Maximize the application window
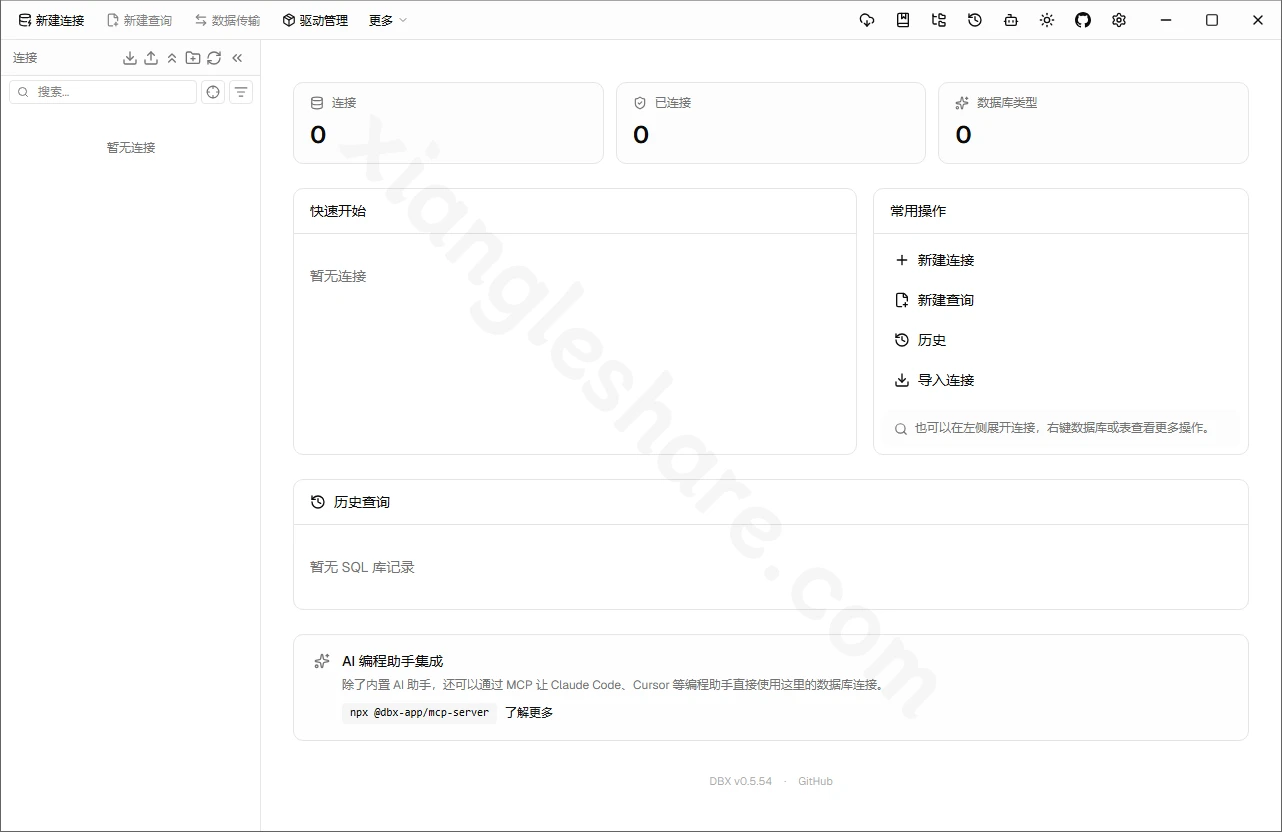Viewport: 1282px width, 832px height. coord(1212,20)
